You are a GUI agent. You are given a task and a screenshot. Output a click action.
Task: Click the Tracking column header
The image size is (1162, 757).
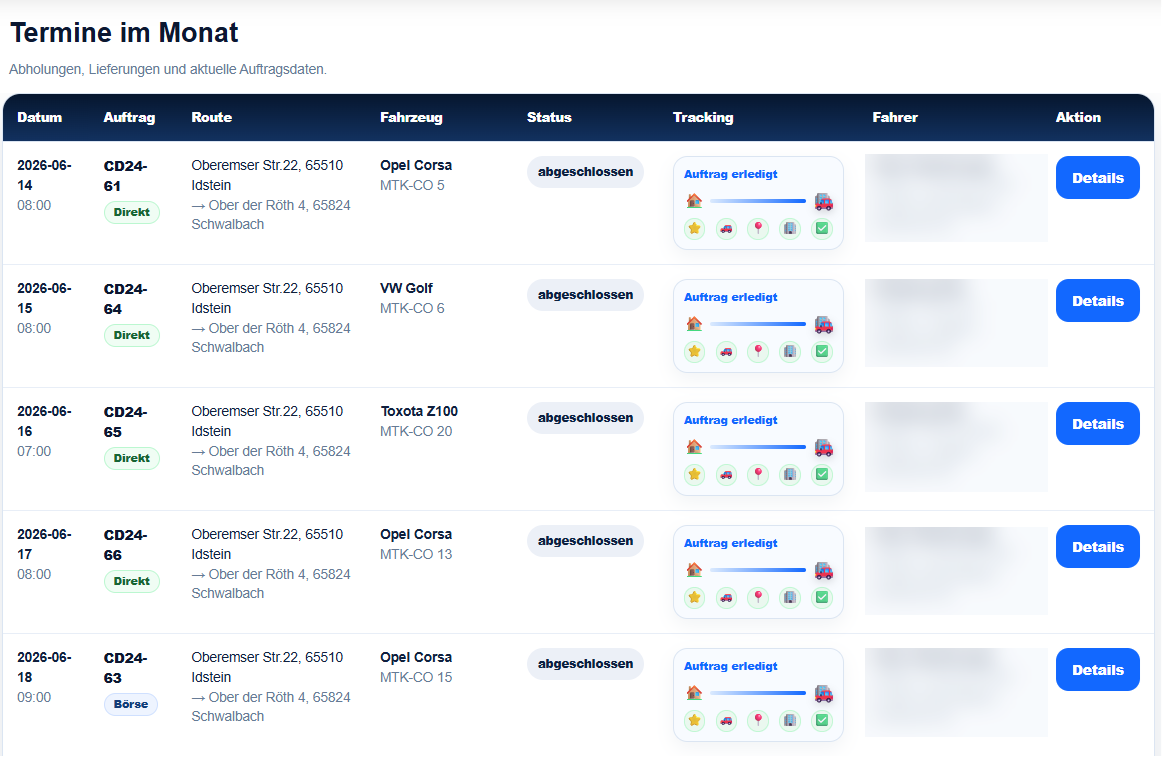point(703,117)
